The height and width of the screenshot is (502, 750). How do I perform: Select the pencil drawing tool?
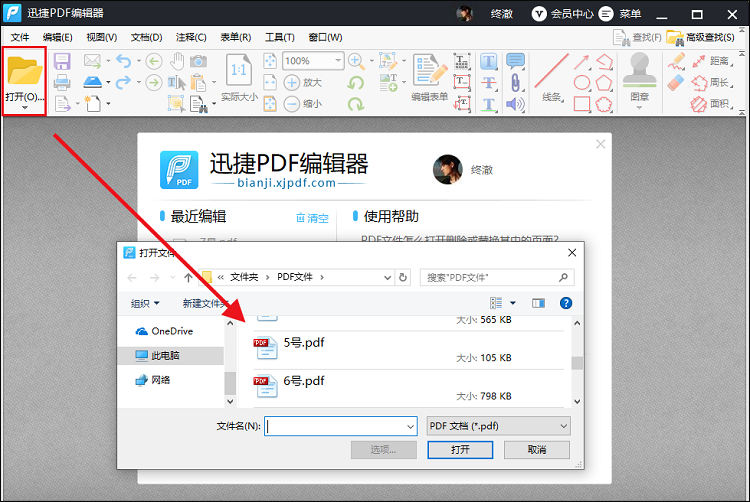[676, 61]
